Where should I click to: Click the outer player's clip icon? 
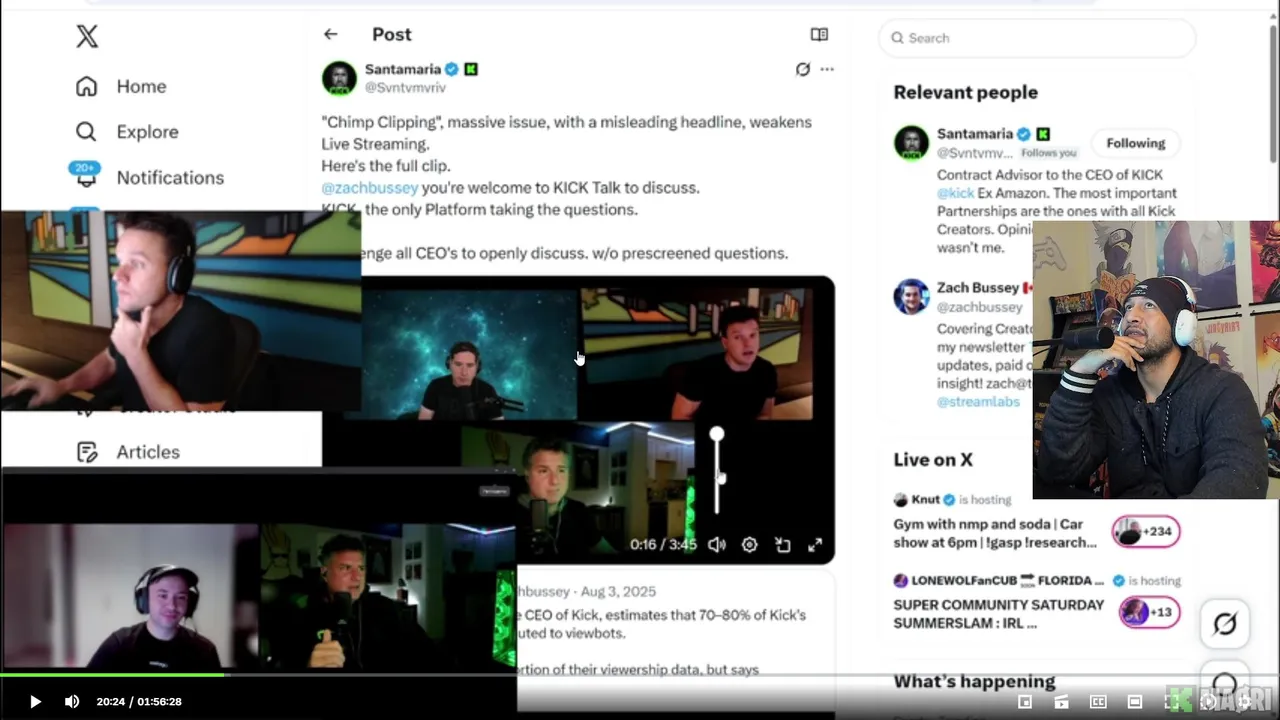click(x=1061, y=702)
